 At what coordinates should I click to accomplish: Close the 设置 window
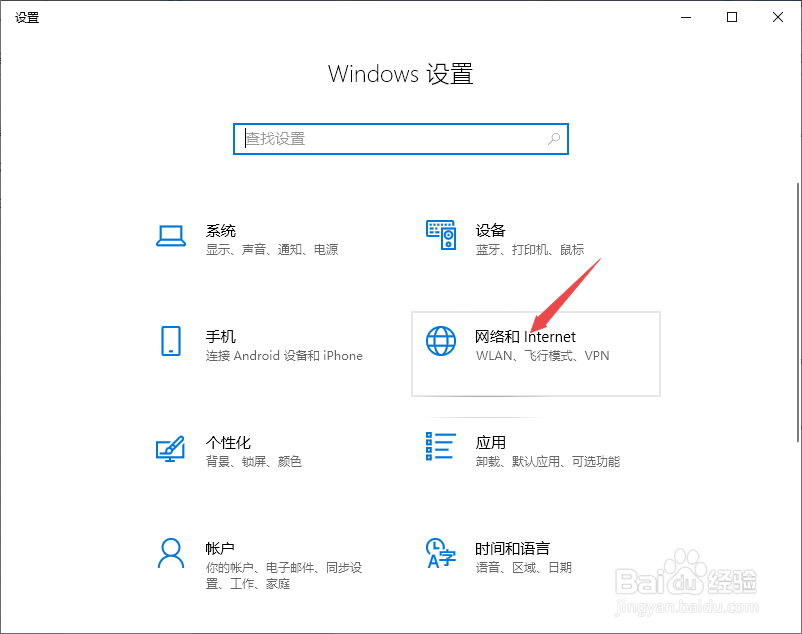pyautogui.click(x=778, y=17)
